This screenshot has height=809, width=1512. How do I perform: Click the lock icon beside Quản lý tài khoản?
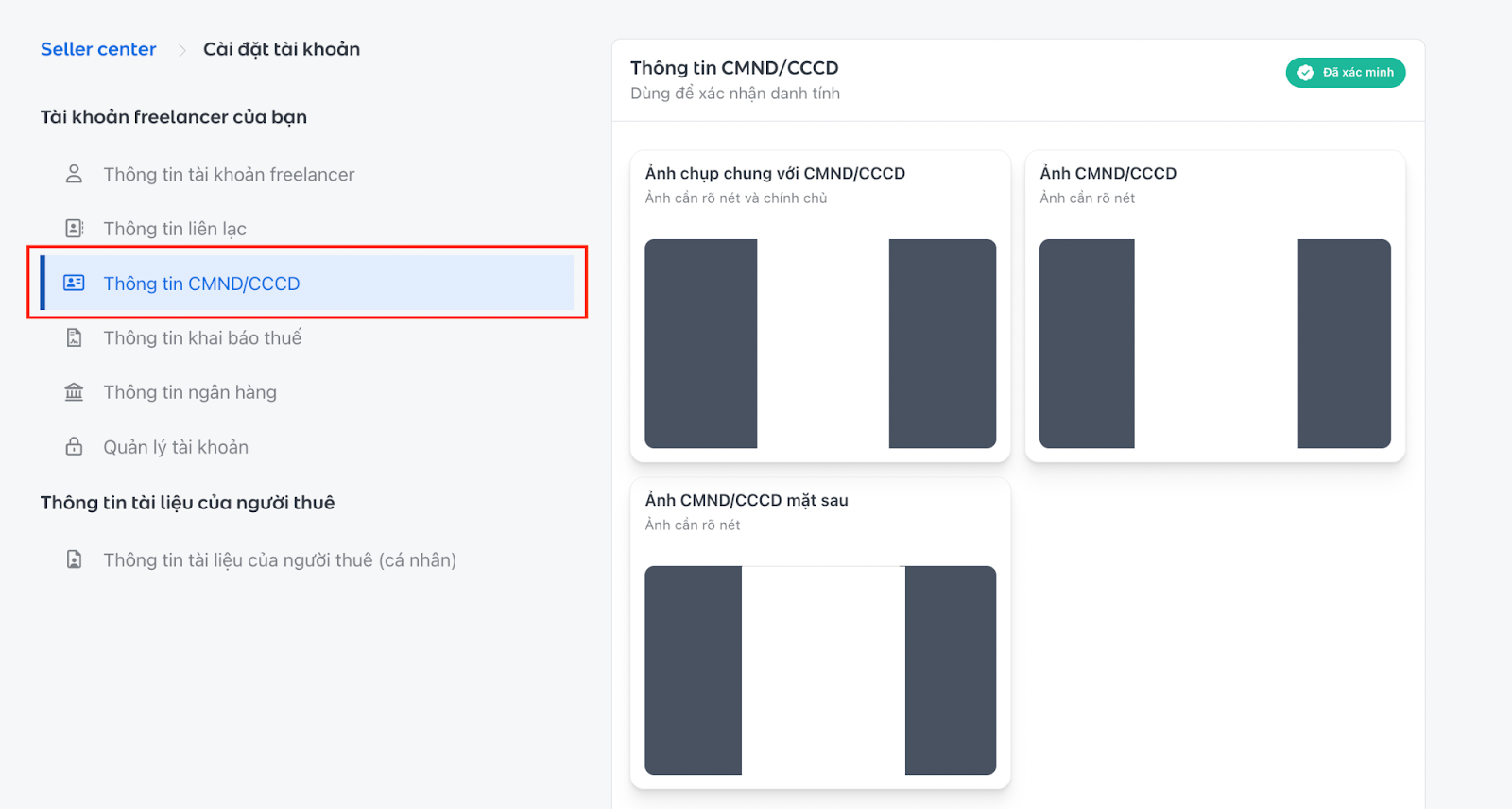(74, 446)
